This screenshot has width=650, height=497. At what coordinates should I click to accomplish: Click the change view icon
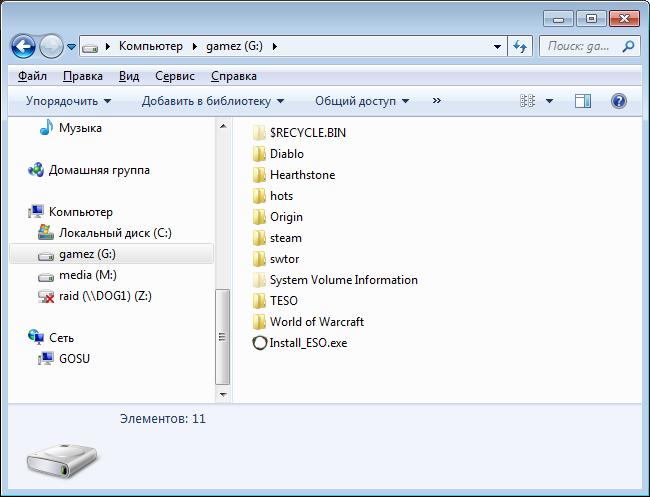click(x=528, y=101)
